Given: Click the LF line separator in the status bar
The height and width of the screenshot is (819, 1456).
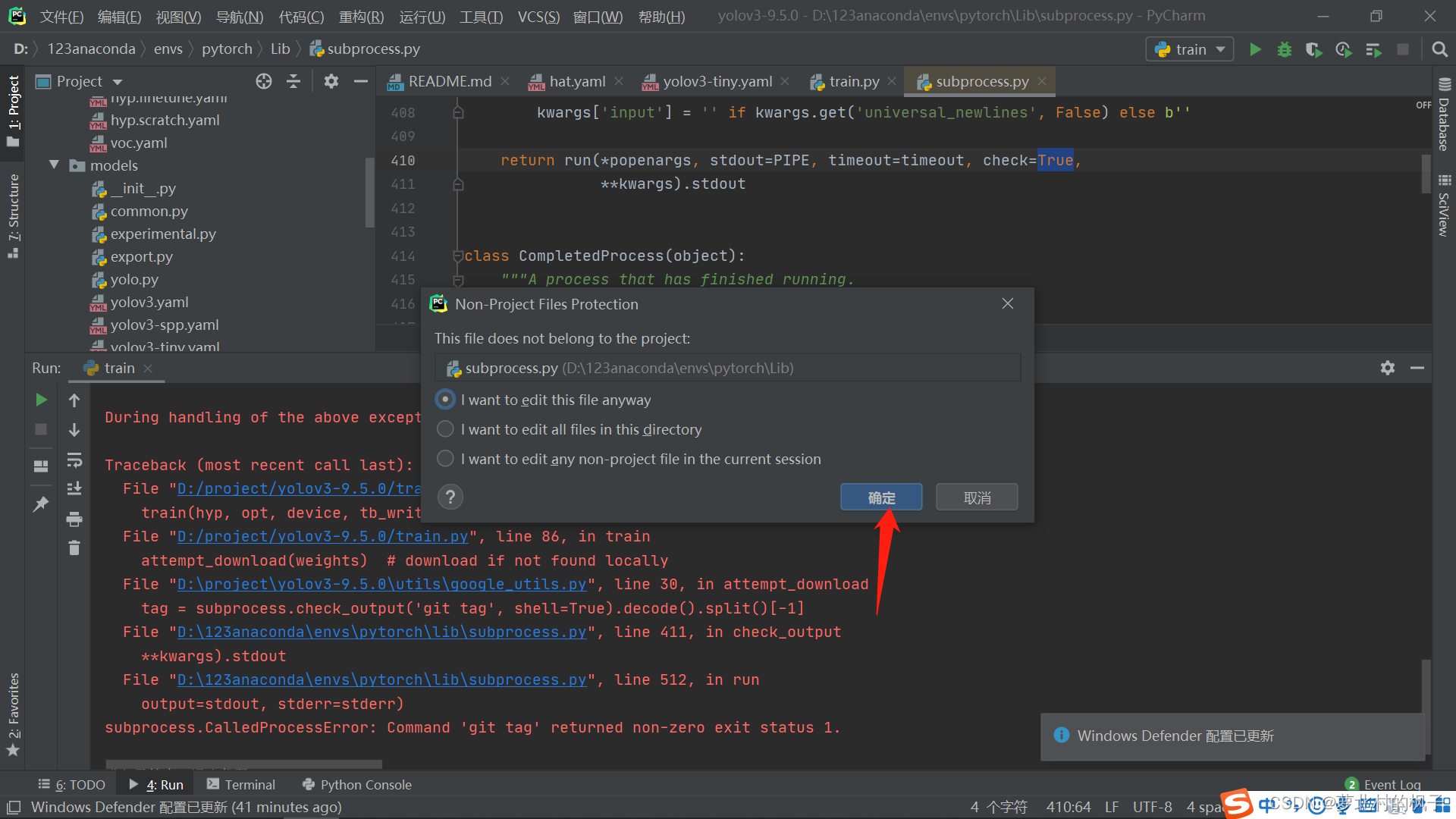Looking at the screenshot, I should coord(1111,807).
